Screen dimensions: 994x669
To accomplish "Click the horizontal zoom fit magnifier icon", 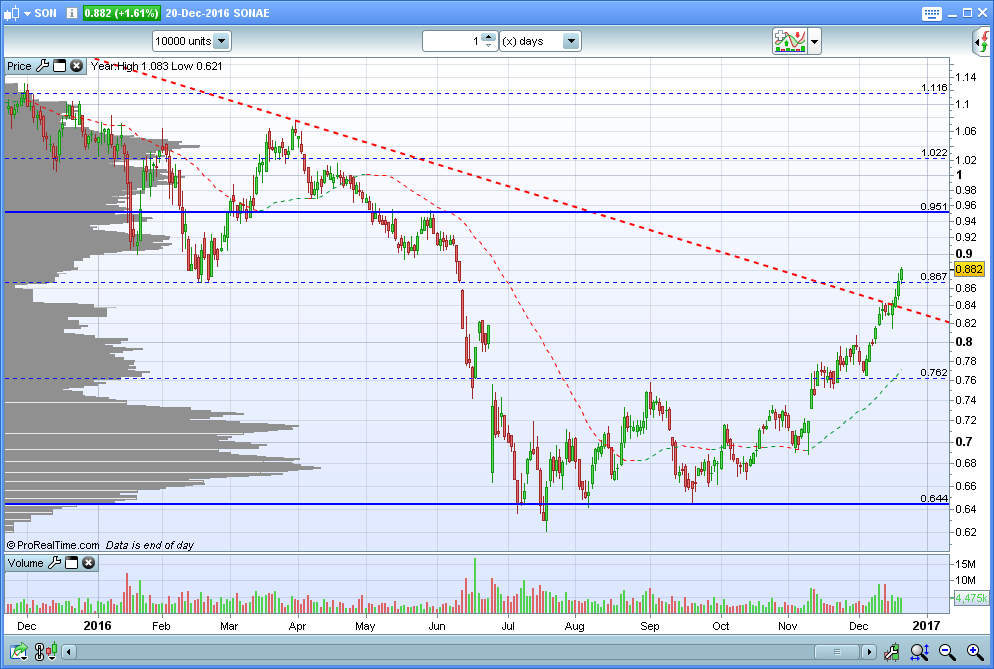I will (919, 651).
